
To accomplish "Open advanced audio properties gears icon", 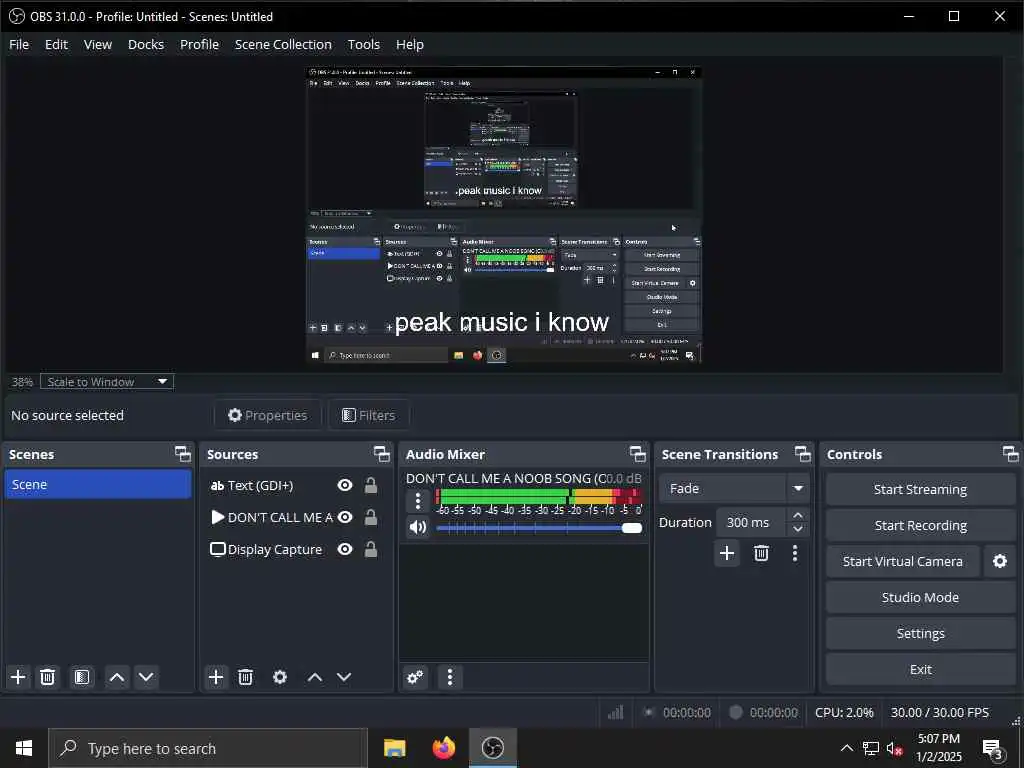I will 415,677.
